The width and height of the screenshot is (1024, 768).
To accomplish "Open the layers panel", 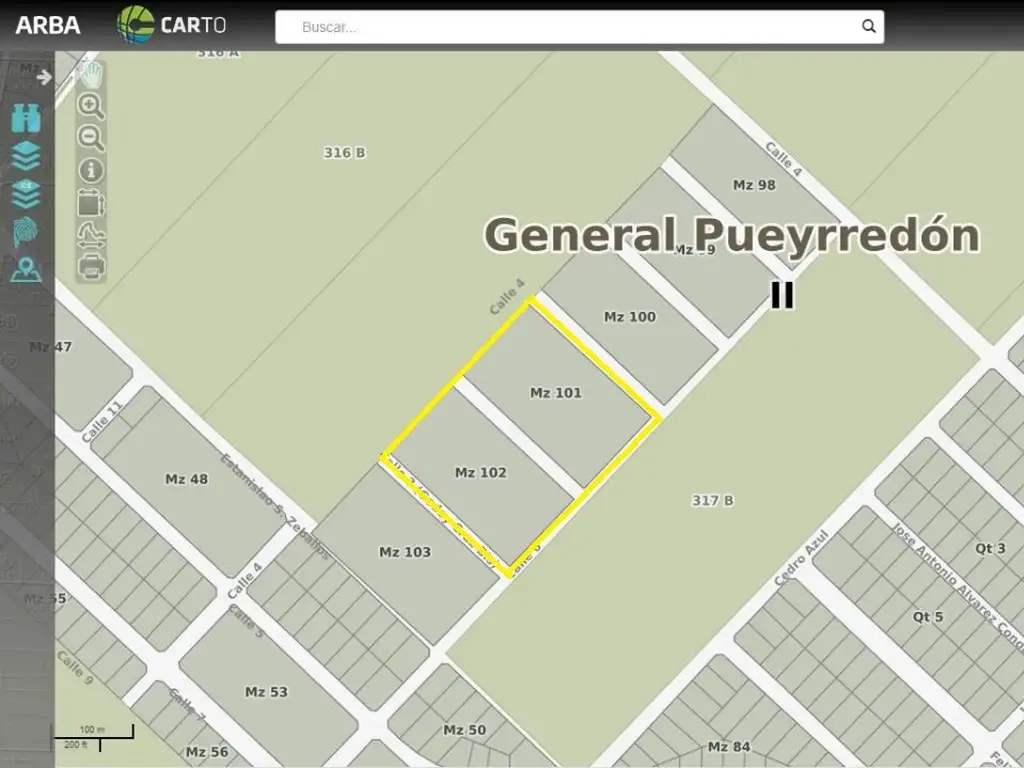I will (x=26, y=156).
